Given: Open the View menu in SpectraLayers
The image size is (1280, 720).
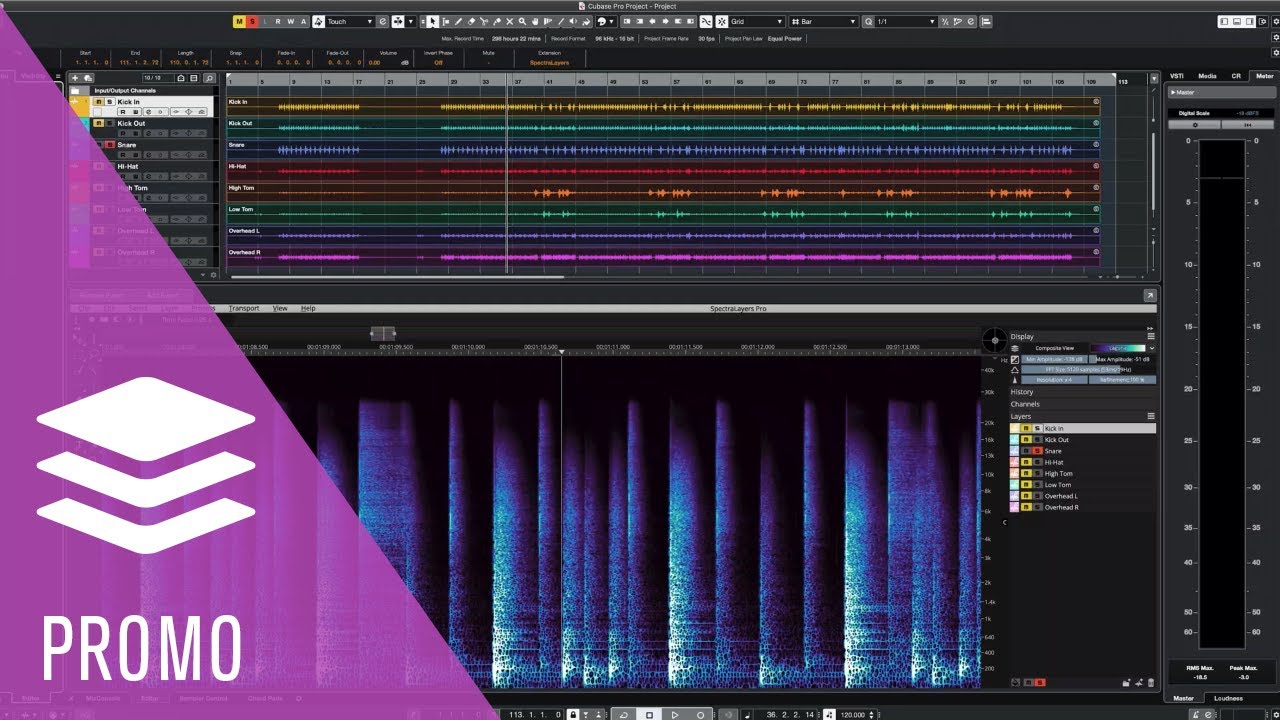Looking at the screenshot, I should click(x=280, y=308).
